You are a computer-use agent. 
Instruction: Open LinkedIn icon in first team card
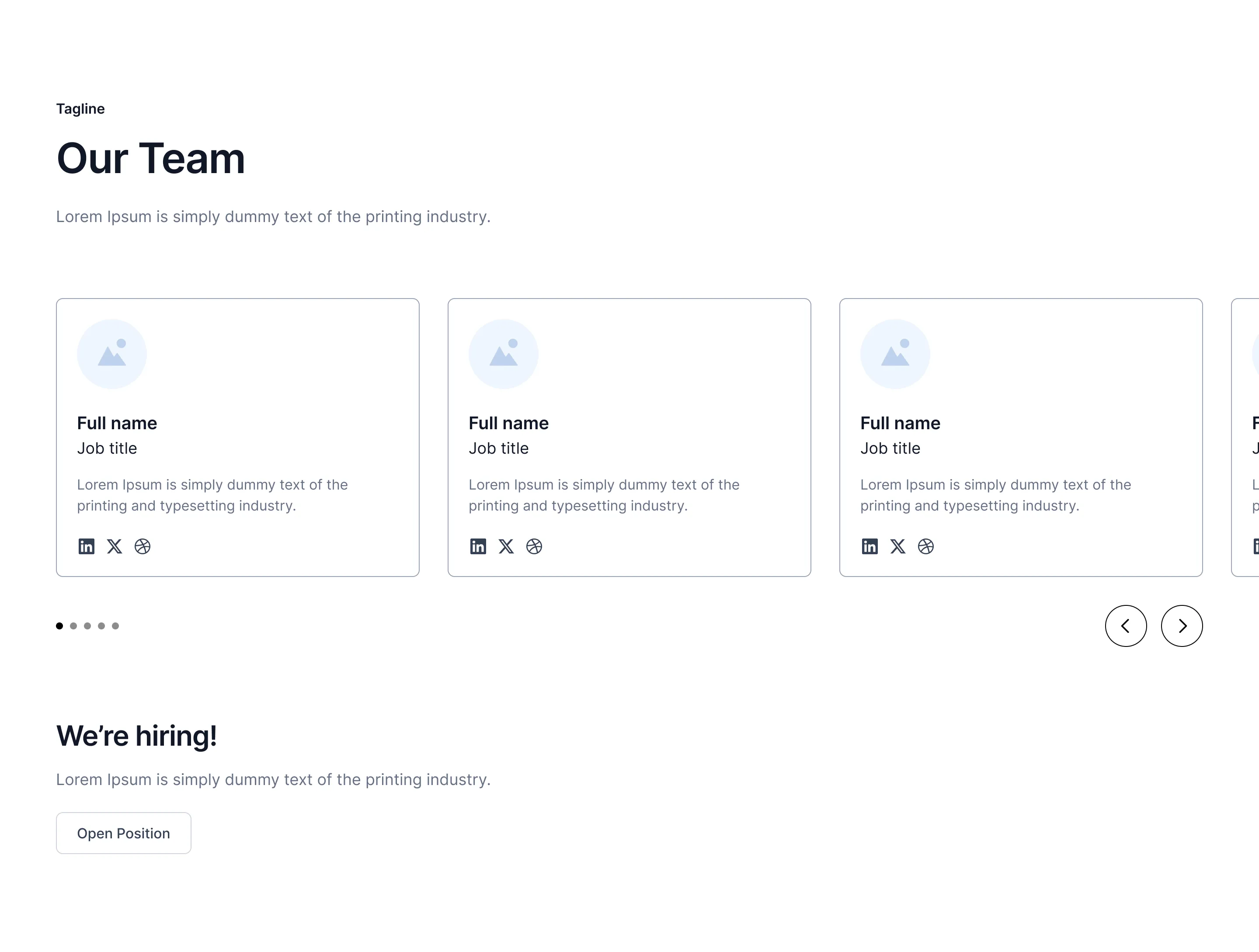(87, 546)
